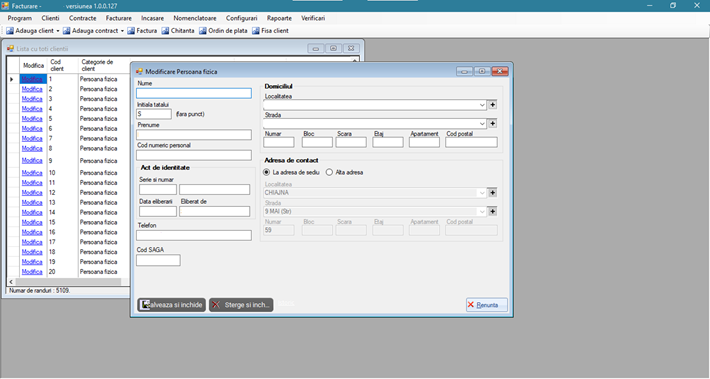Open the Nomenclatoare menu

[x=195, y=18]
